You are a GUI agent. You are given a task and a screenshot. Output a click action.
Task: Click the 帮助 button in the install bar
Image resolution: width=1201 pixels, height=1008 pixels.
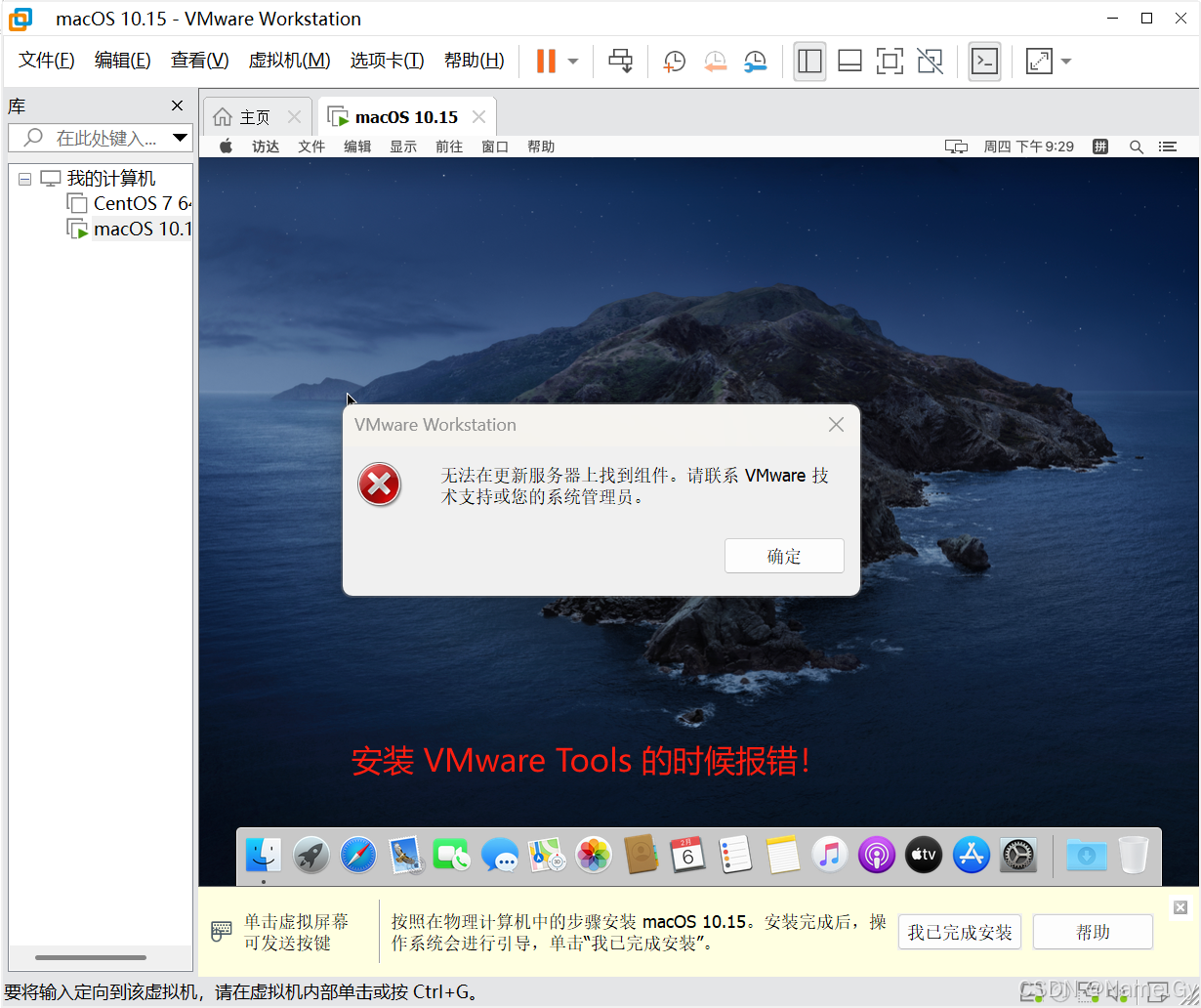pyautogui.click(x=1093, y=932)
